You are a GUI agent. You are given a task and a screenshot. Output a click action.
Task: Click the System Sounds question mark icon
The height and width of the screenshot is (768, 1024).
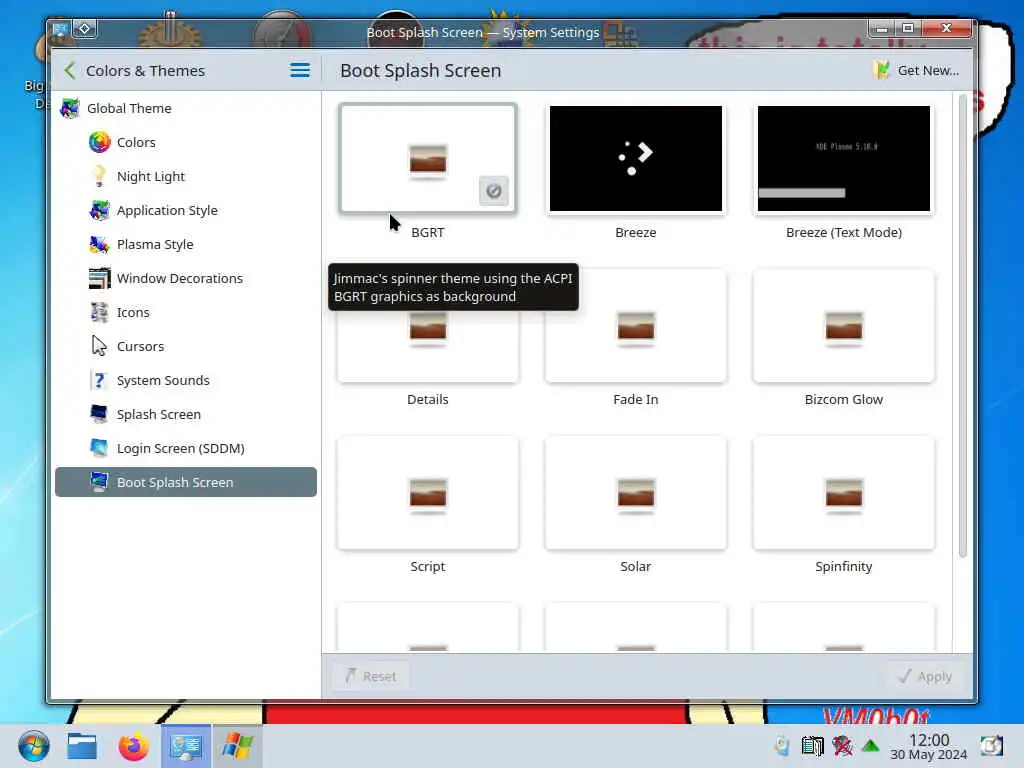pos(99,380)
